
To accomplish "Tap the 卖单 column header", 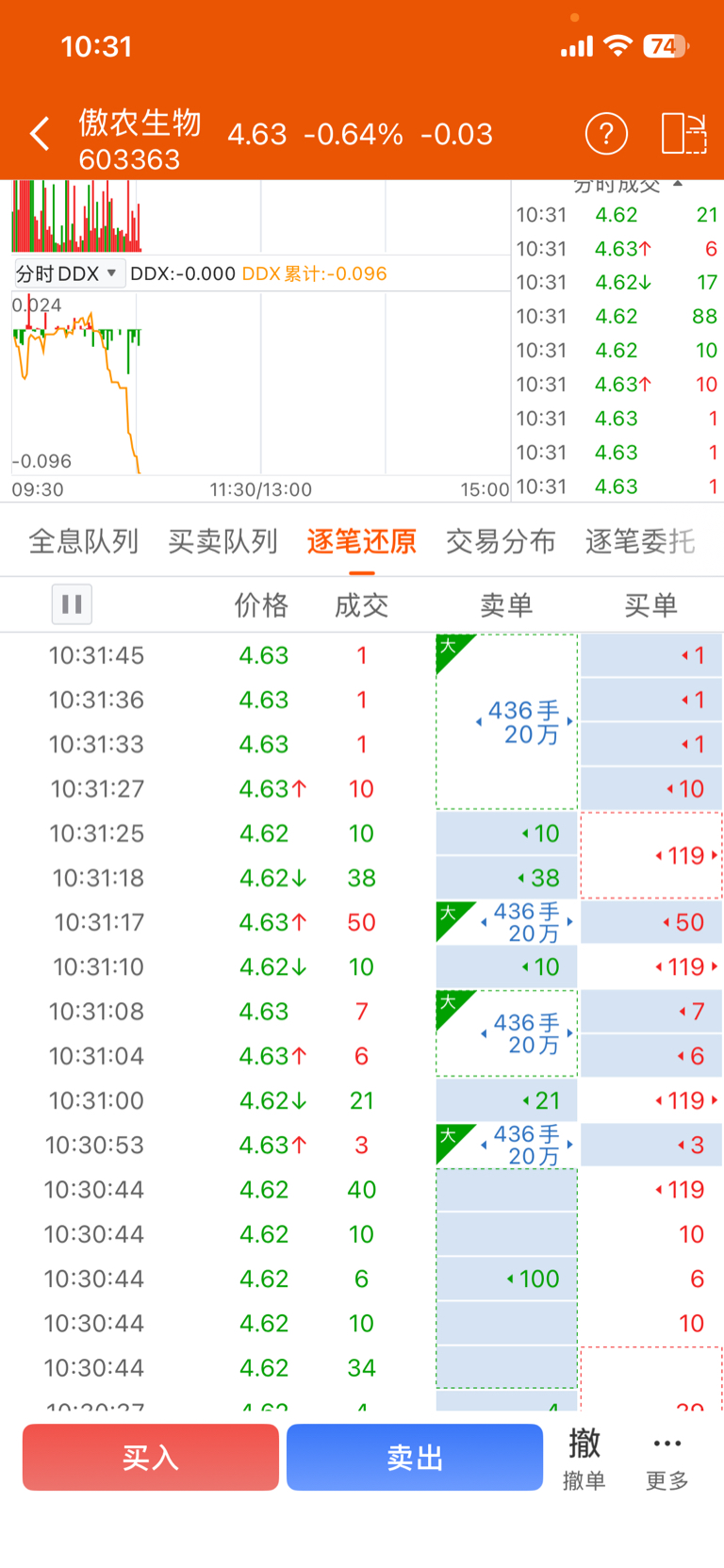I will tap(506, 605).
